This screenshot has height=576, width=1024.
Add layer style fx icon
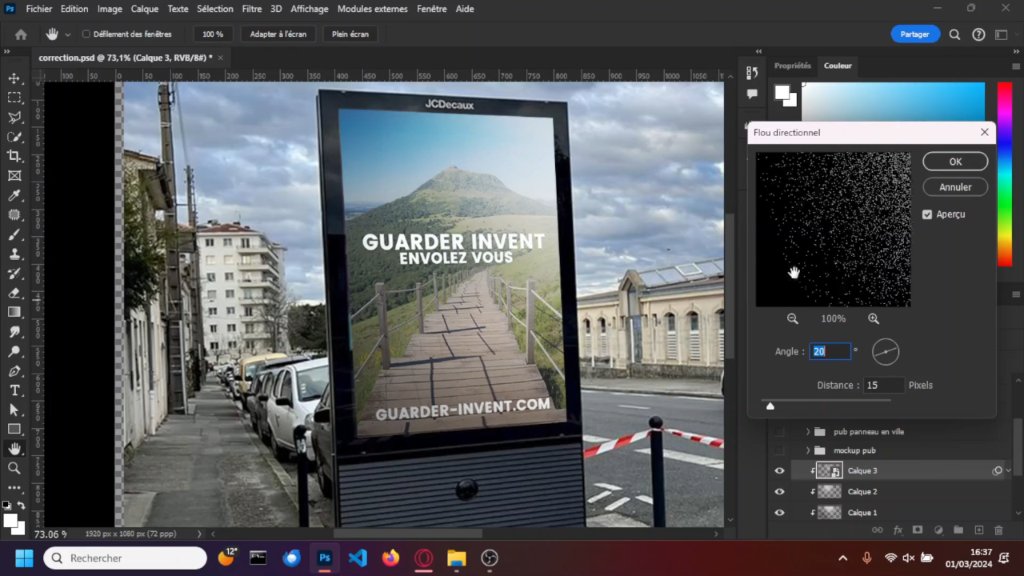coord(898,530)
